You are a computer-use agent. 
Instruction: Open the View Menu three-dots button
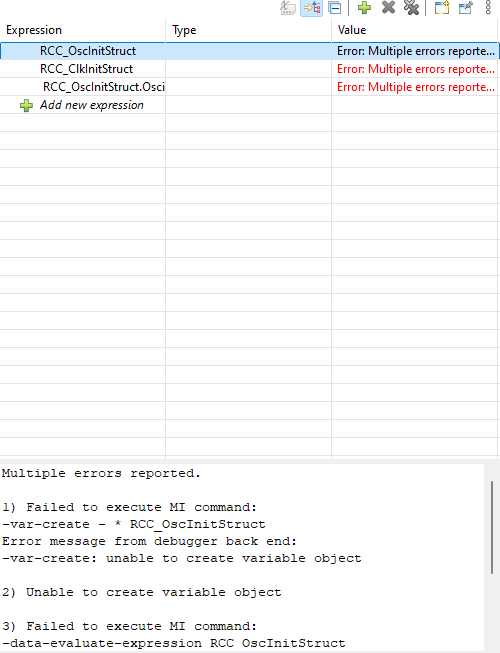click(x=488, y=7)
